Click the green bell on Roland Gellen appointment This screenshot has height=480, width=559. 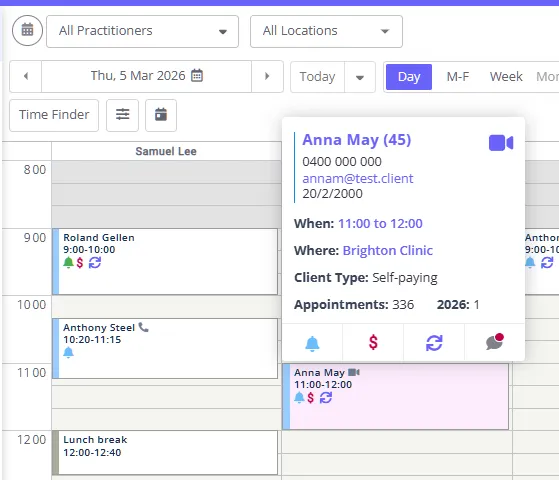coord(68,262)
